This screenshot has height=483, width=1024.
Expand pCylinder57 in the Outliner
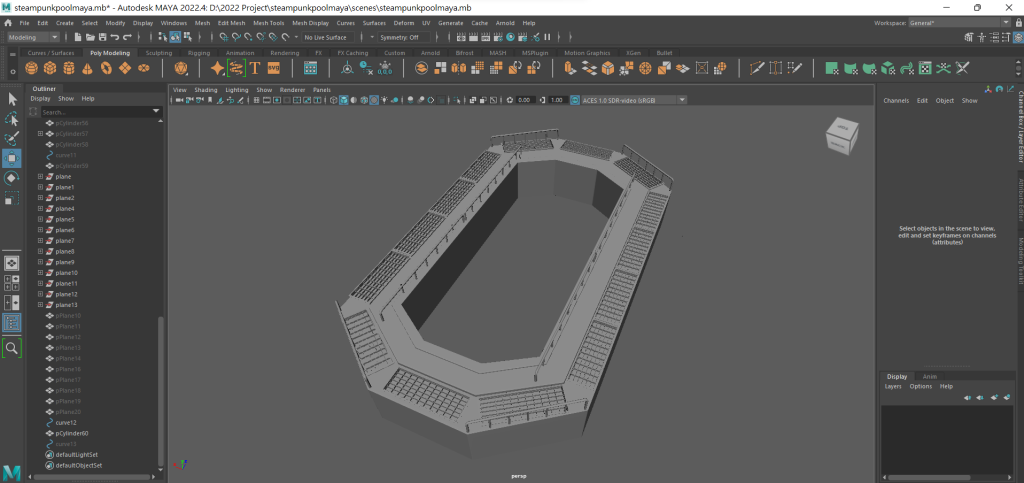pyautogui.click(x=40, y=133)
